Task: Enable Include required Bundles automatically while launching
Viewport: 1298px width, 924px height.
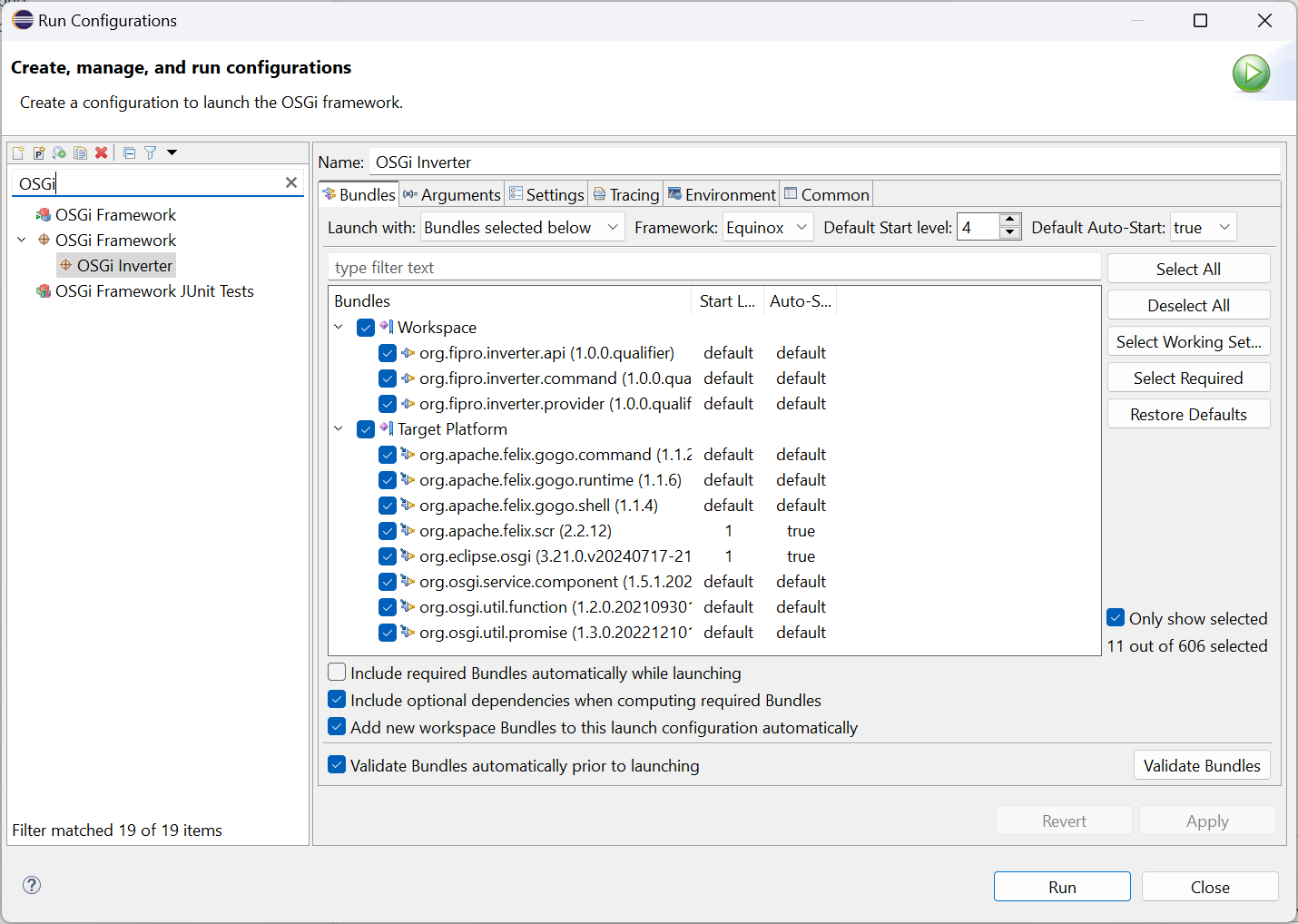Action: pyautogui.click(x=337, y=672)
